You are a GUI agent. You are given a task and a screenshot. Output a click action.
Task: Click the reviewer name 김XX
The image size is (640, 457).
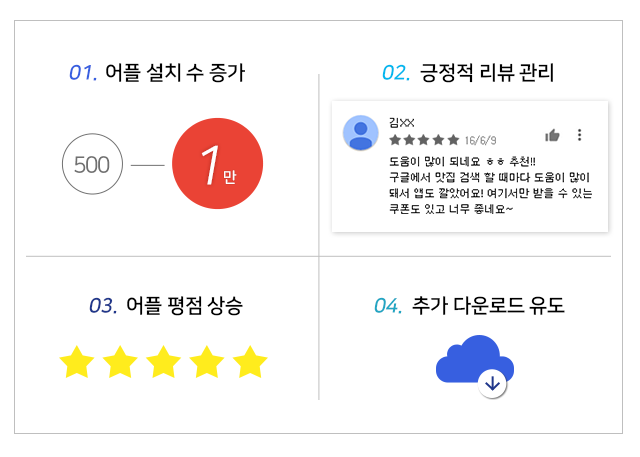[402, 122]
